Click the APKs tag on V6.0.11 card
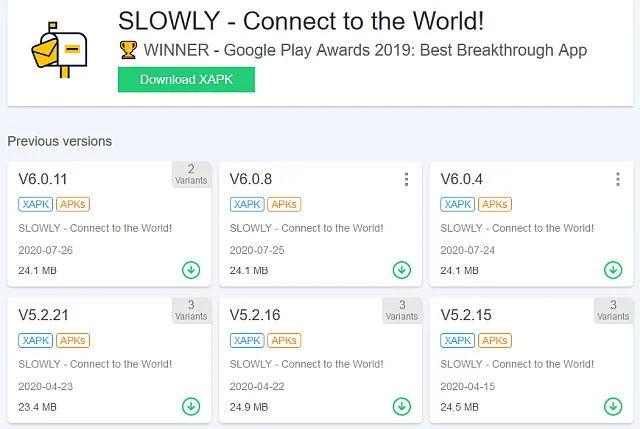The image size is (640, 429). click(73, 204)
